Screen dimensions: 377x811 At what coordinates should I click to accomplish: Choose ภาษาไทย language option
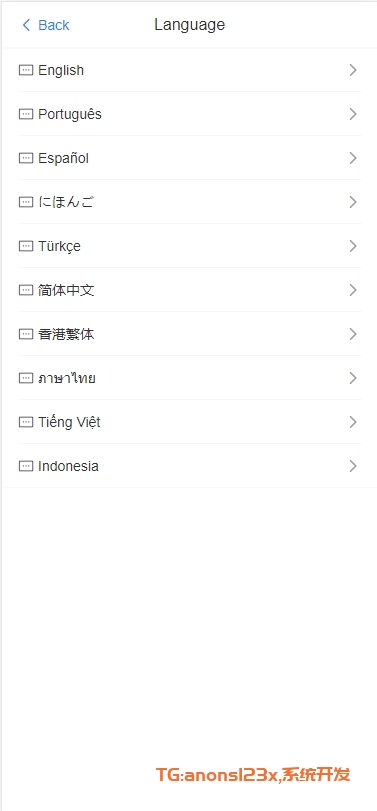(189, 378)
